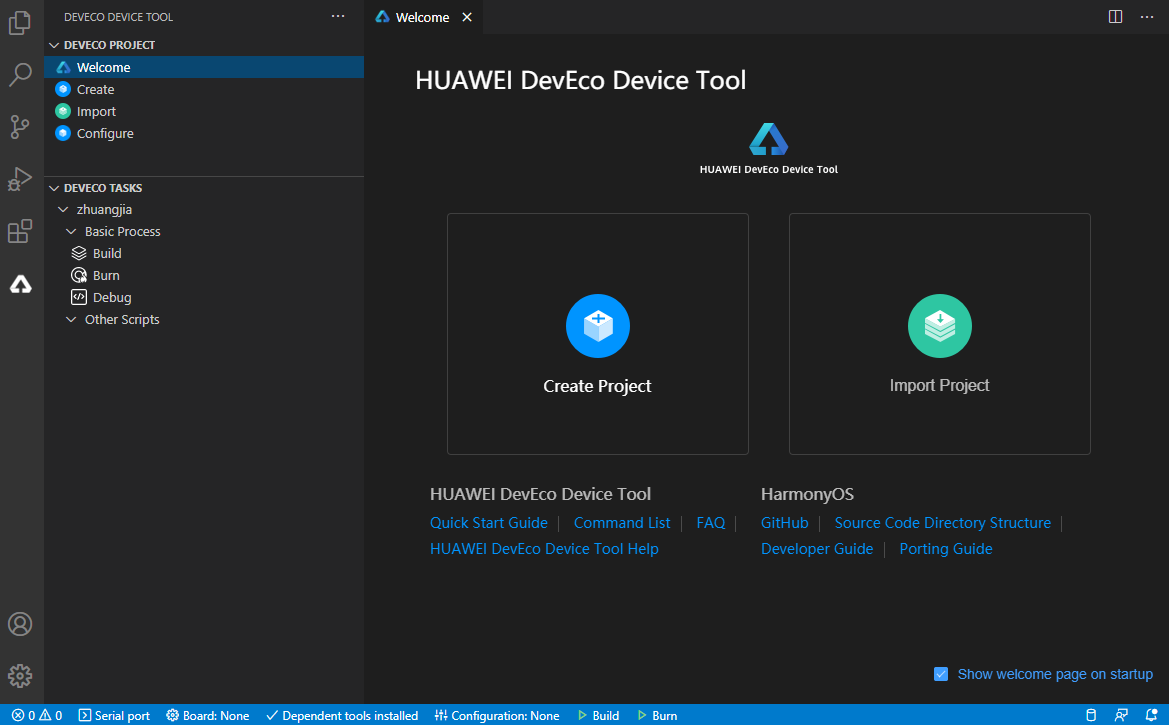Uncheck Show welcome page on startup

941,674
